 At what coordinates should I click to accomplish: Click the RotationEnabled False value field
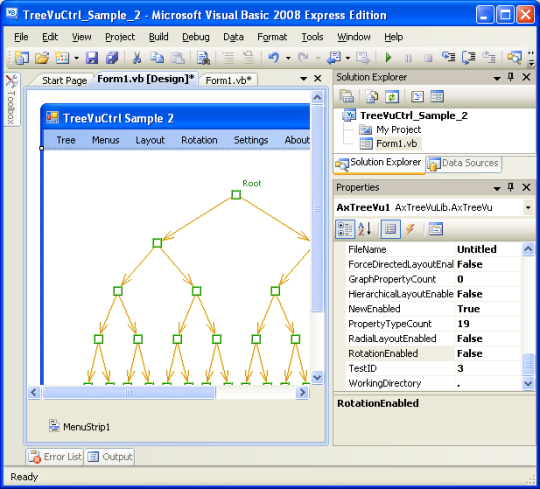(487, 353)
